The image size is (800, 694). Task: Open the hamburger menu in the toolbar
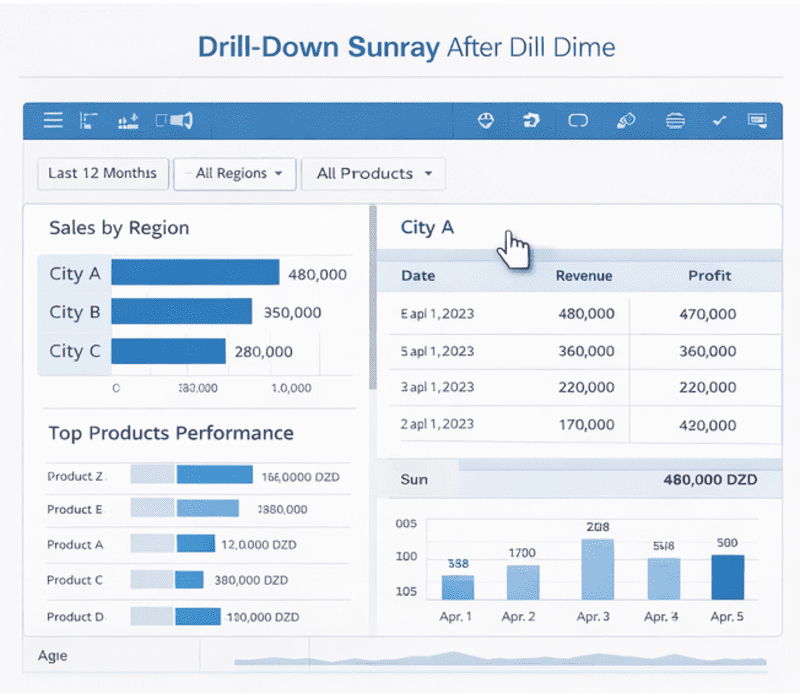53,121
